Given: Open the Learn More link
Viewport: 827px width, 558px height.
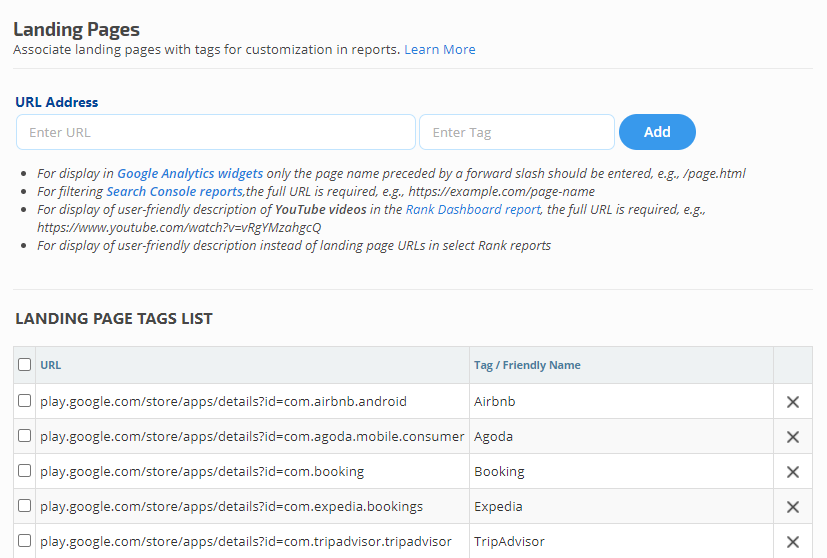Looking at the screenshot, I should tap(439, 50).
